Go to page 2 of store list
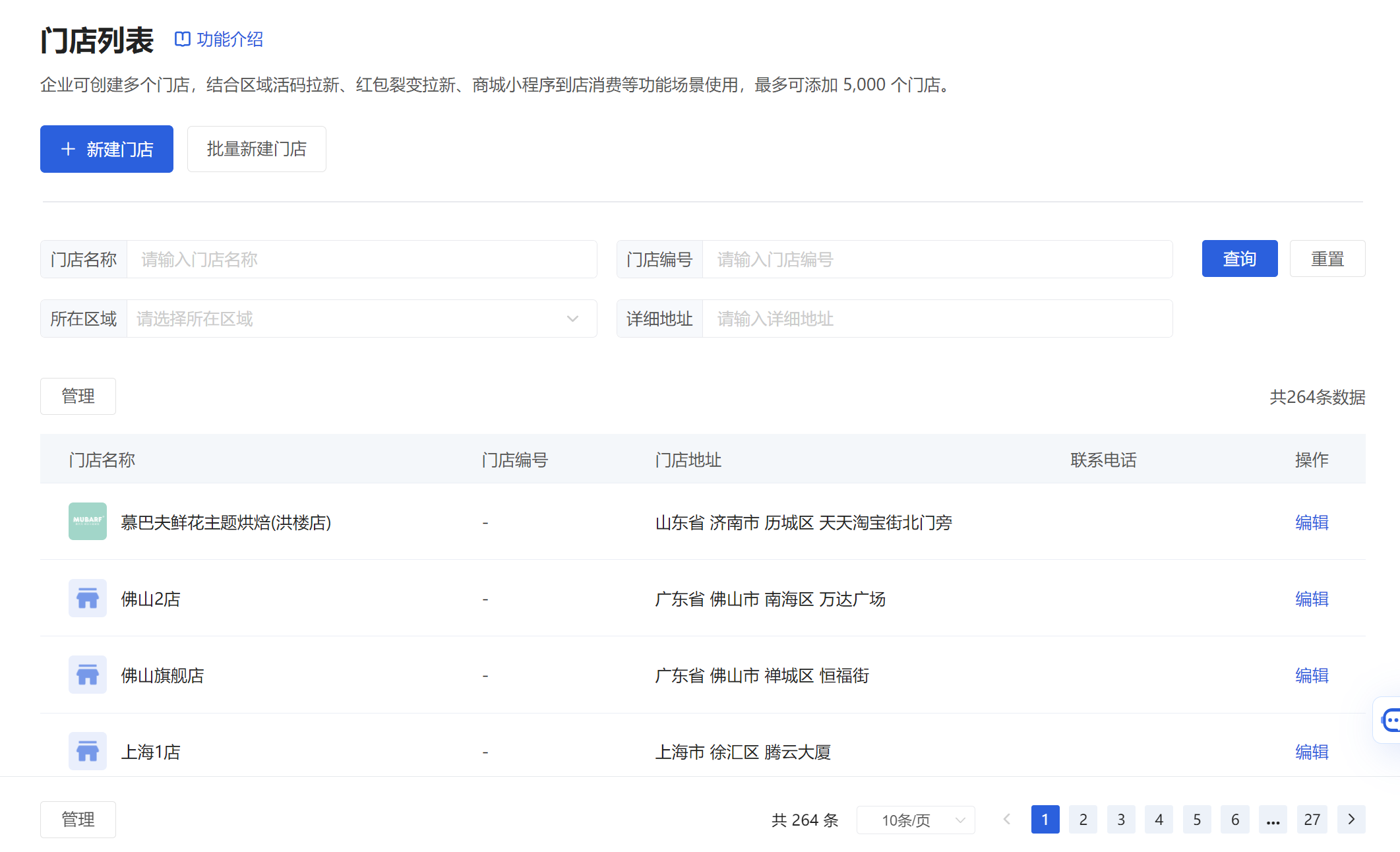1400x852 pixels. coord(1083,820)
